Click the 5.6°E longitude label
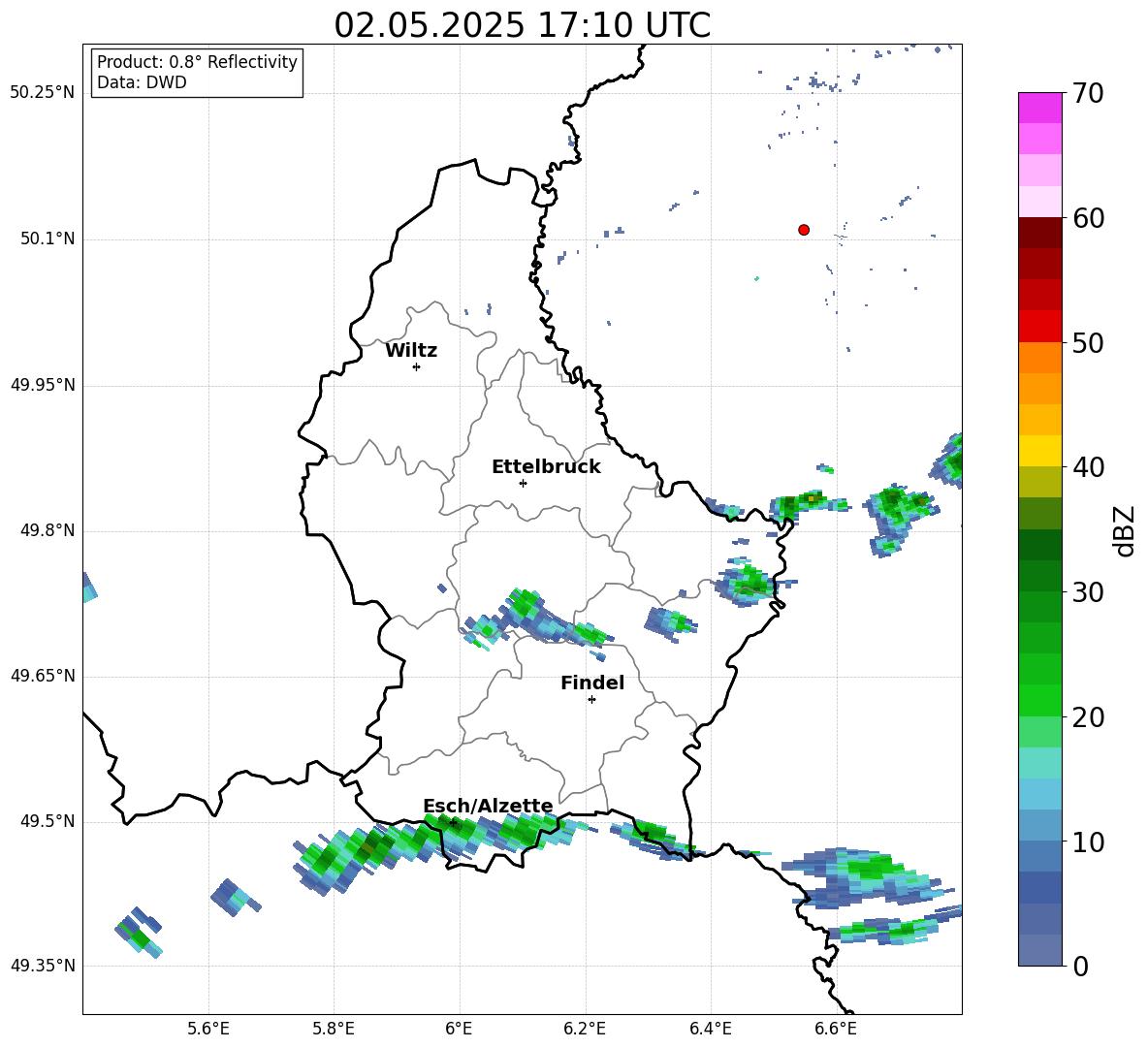The image size is (1148, 1048). click(208, 1029)
